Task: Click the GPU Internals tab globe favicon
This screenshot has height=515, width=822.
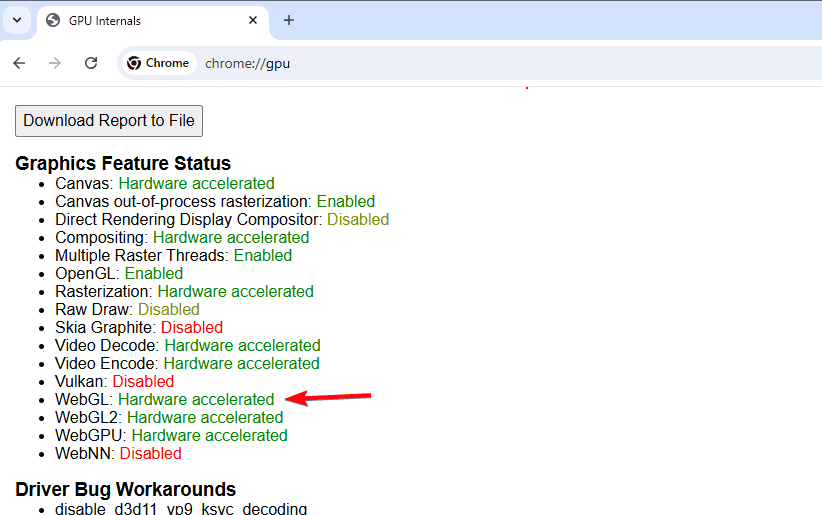Action: (53, 20)
